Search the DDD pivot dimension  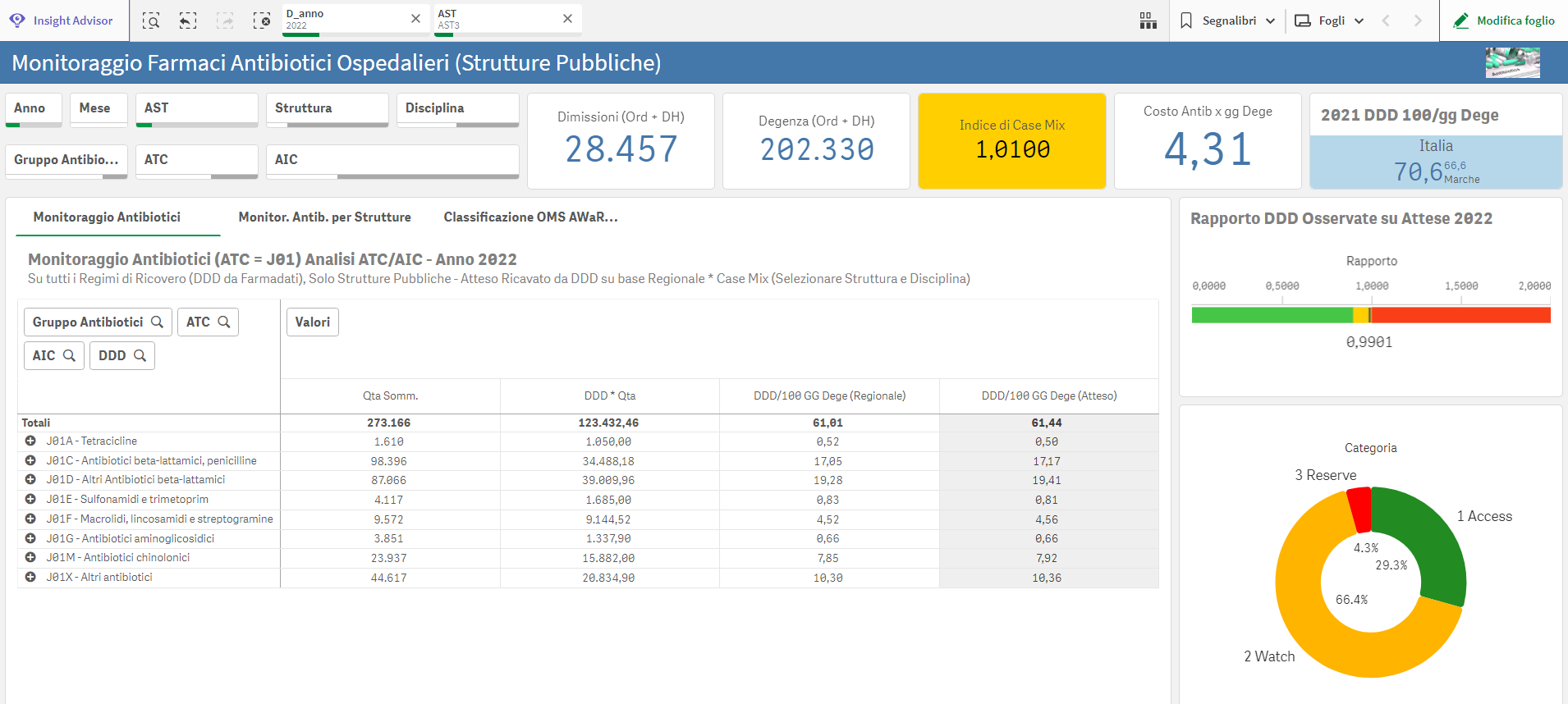click(140, 356)
